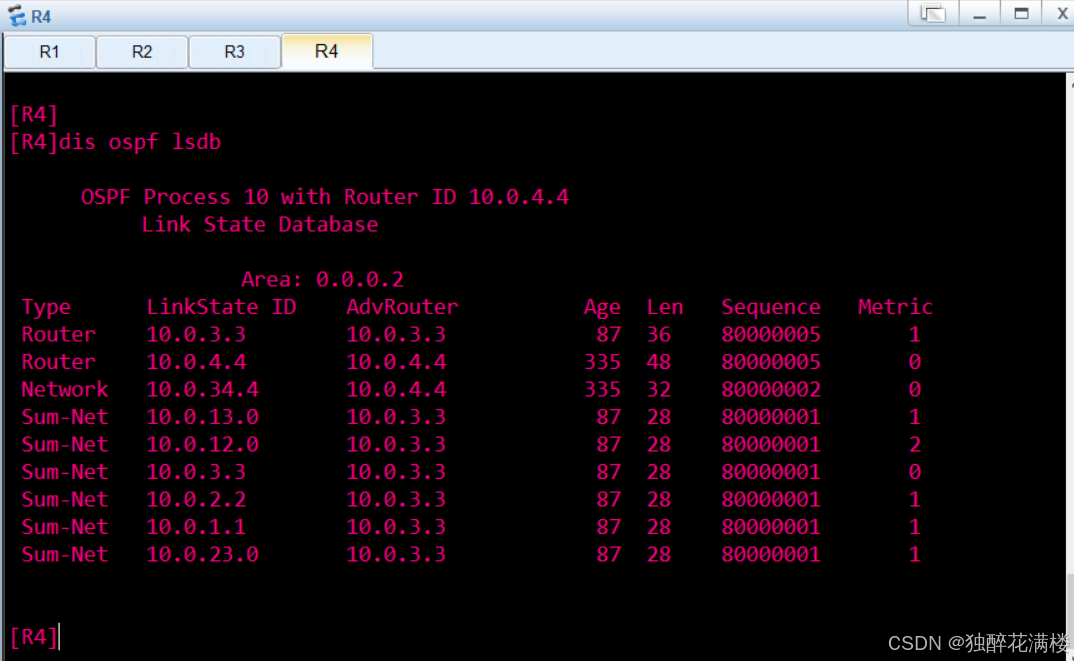
Task: Click LinkState ID 10.0.12.0
Action: tap(203, 445)
